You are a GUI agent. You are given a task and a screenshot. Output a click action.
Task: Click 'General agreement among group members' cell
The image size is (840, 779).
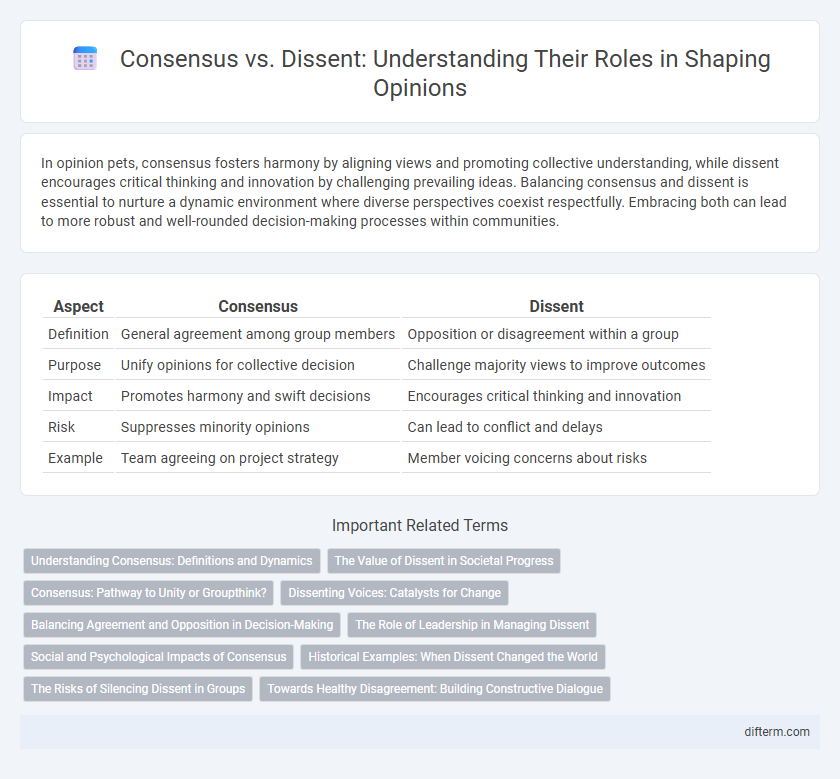(258, 334)
